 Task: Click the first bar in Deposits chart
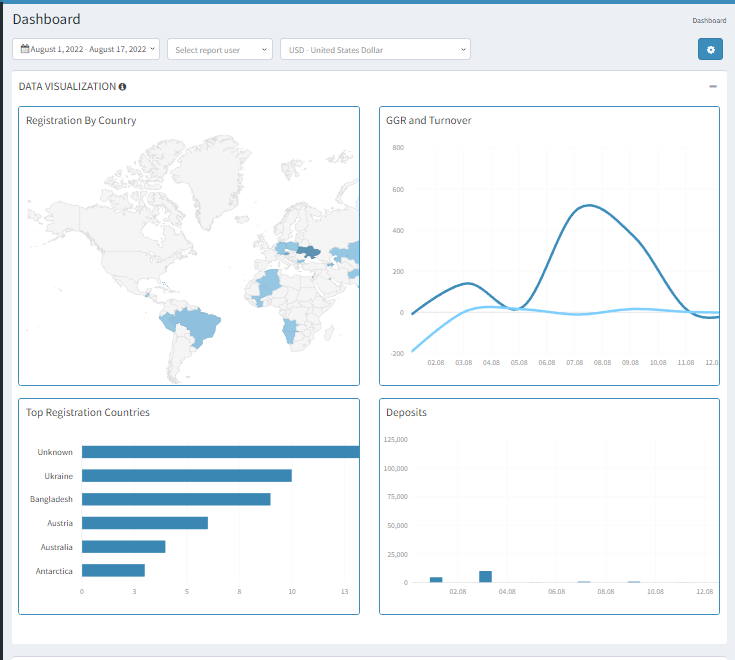436,579
